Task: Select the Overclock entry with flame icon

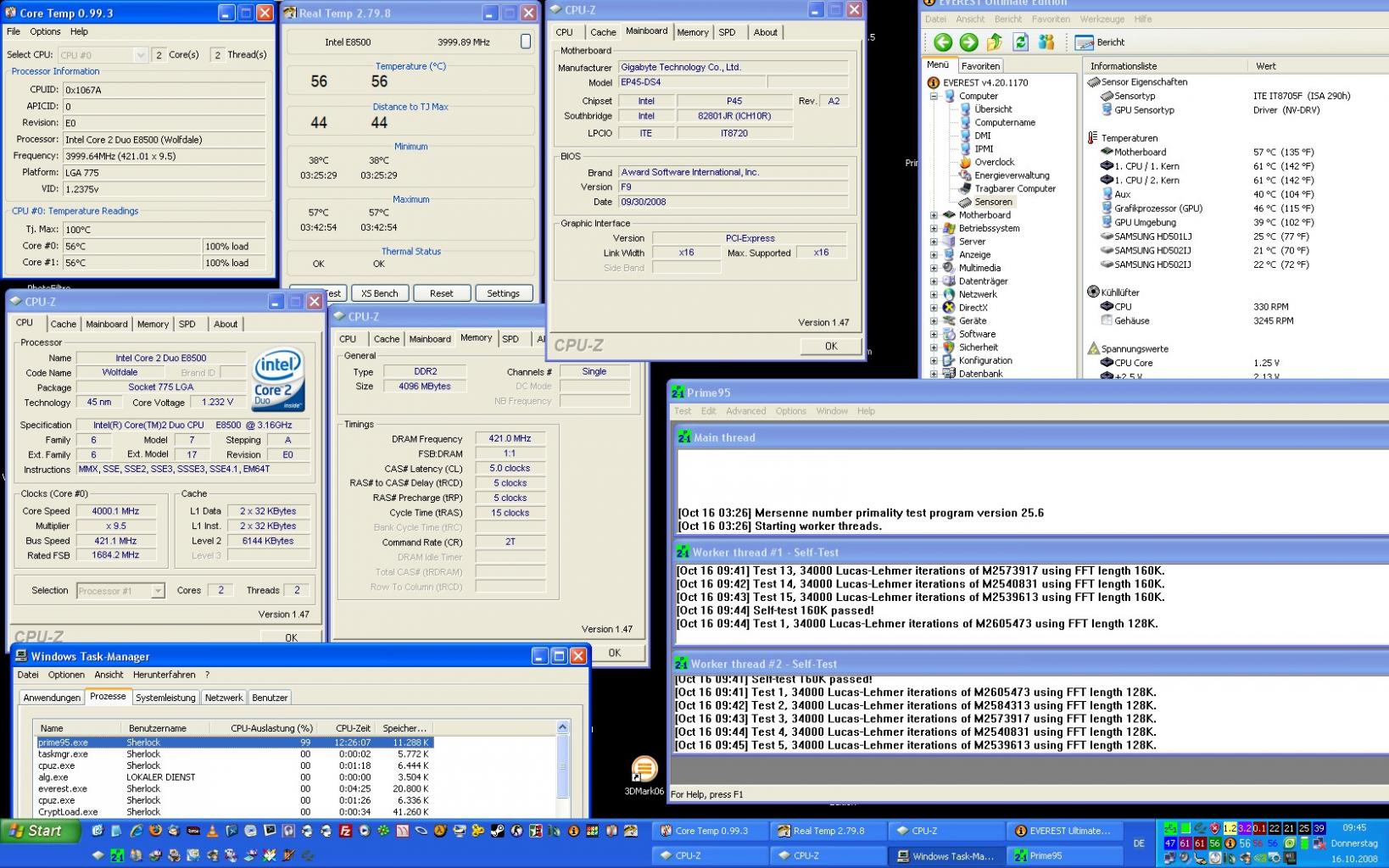Action: tap(987, 162)
